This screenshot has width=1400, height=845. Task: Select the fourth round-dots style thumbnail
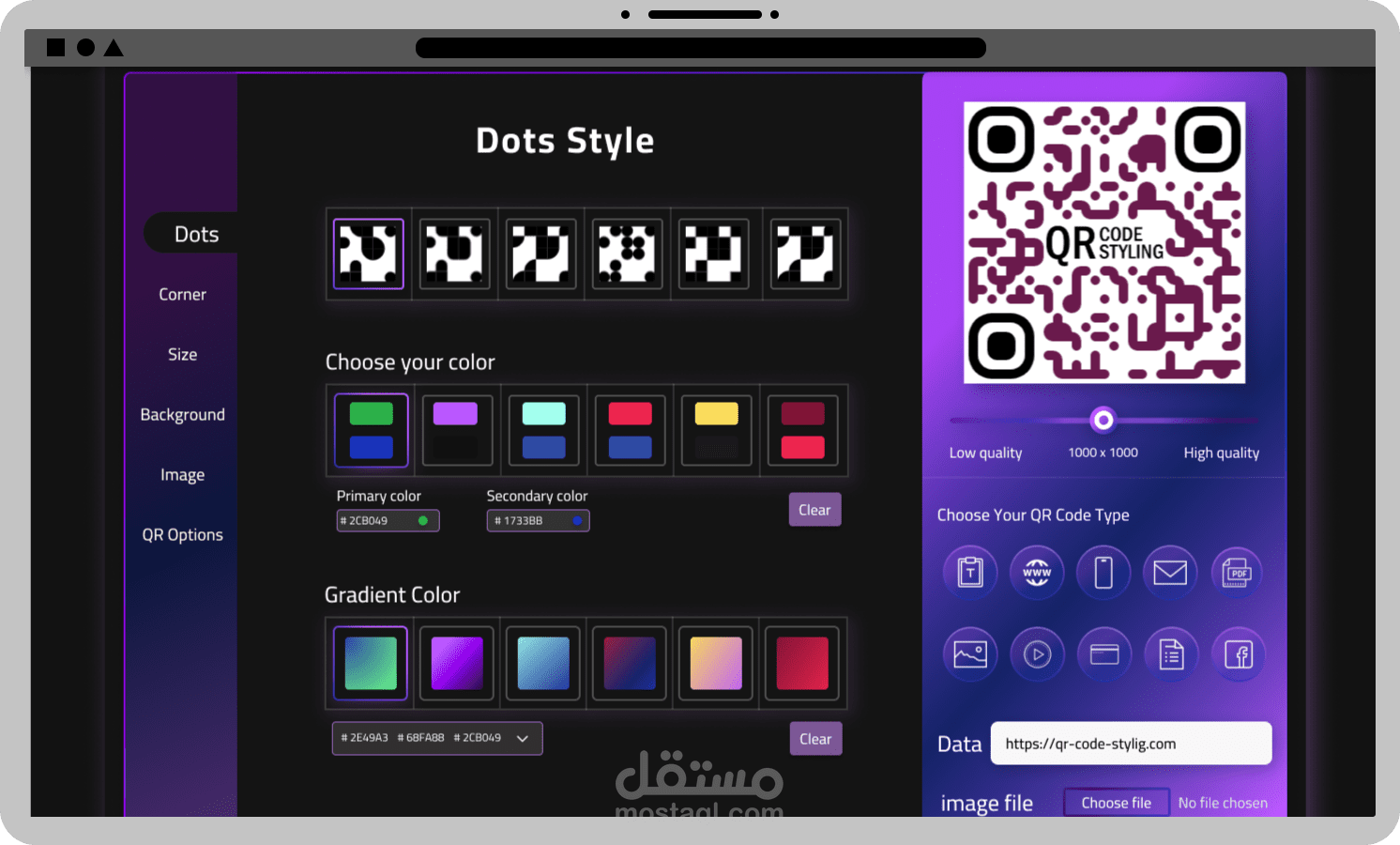click(628, 253)
